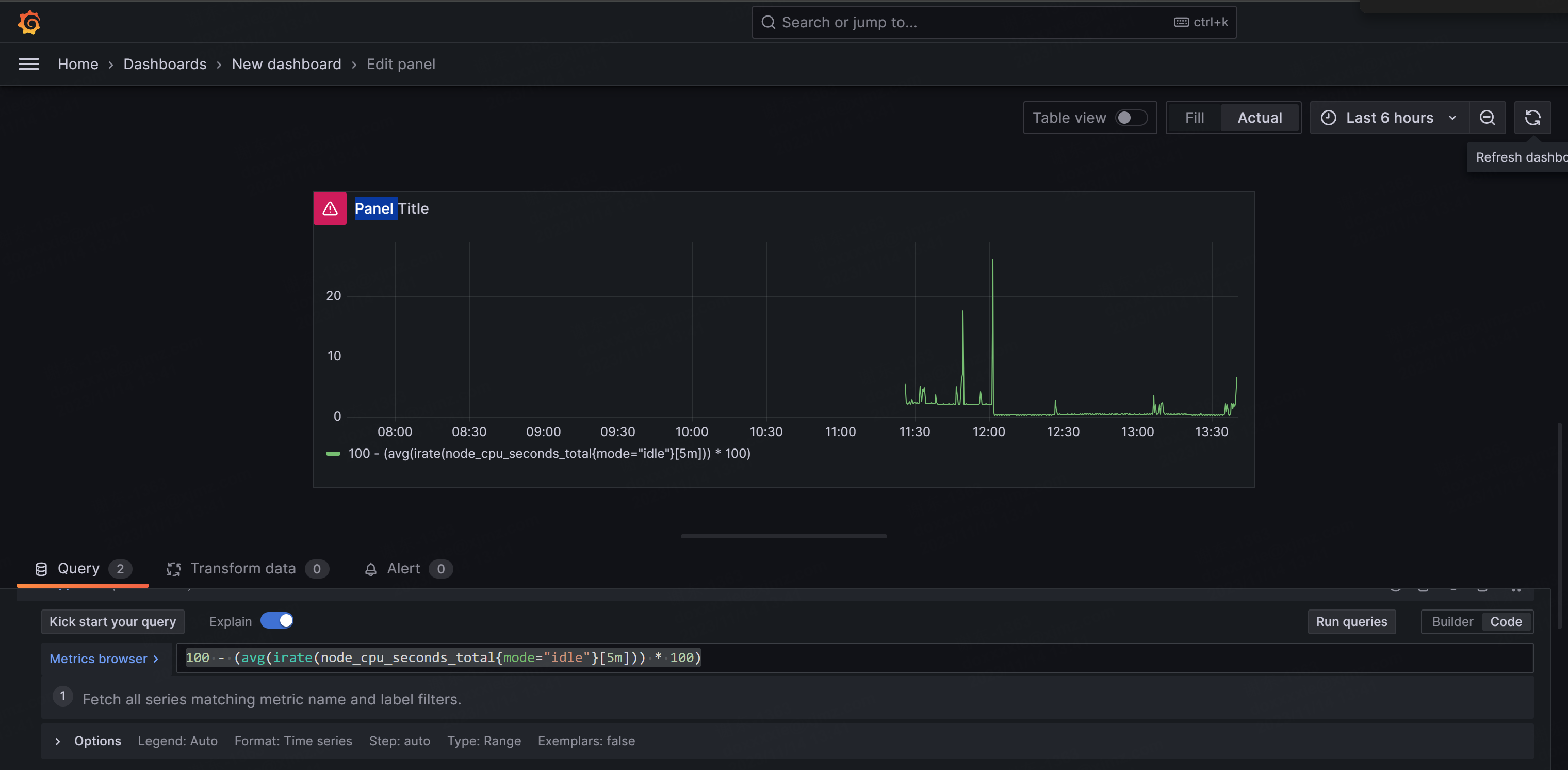1568x770 pixels.
Task: Click the zoom out time range icon
Action: [1487, 118]
